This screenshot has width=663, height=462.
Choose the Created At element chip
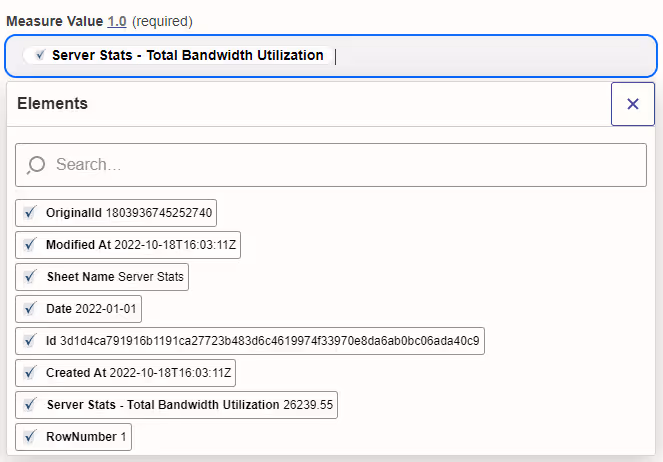coord(125,373)
